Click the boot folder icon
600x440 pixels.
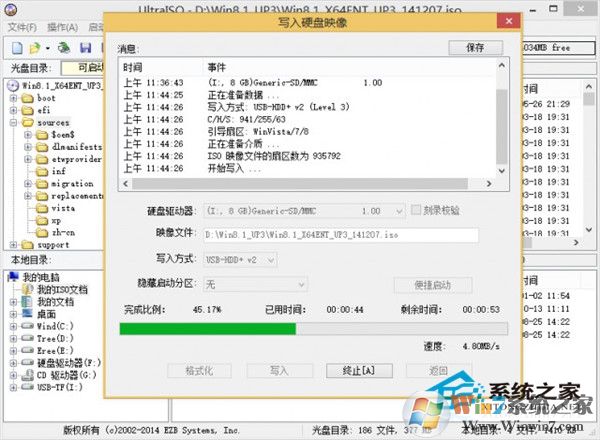coord(28,98)
